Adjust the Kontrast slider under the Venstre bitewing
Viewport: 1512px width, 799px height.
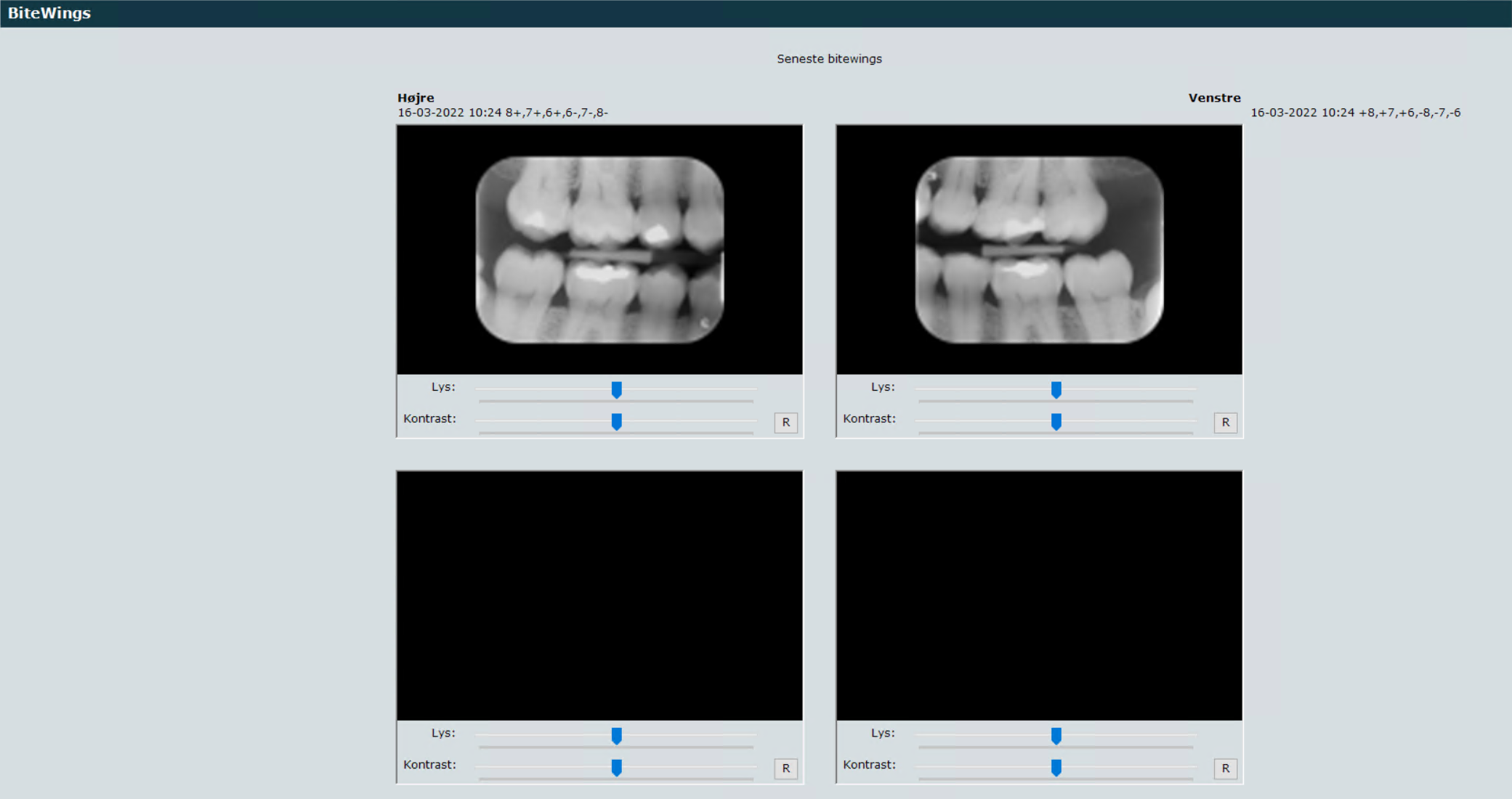1056,422
